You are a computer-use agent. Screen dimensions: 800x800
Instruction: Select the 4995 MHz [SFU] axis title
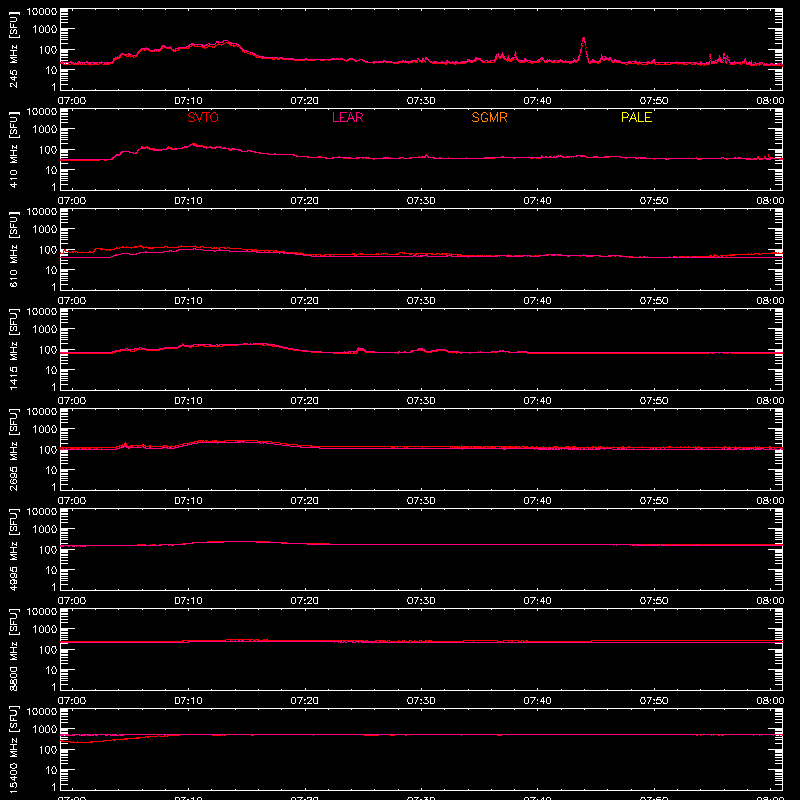click(13, 550)
